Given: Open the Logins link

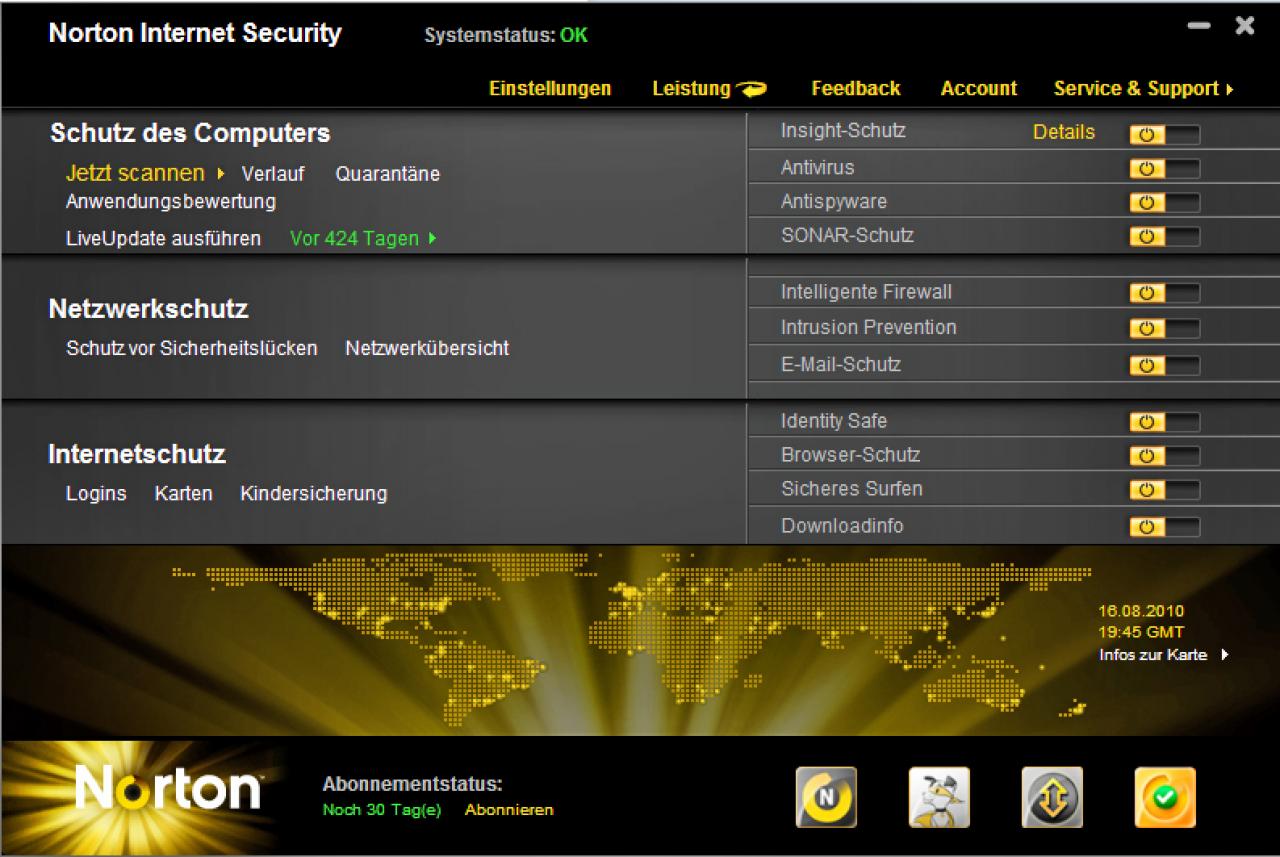Looking at the screenshot, I should point(96,493).
